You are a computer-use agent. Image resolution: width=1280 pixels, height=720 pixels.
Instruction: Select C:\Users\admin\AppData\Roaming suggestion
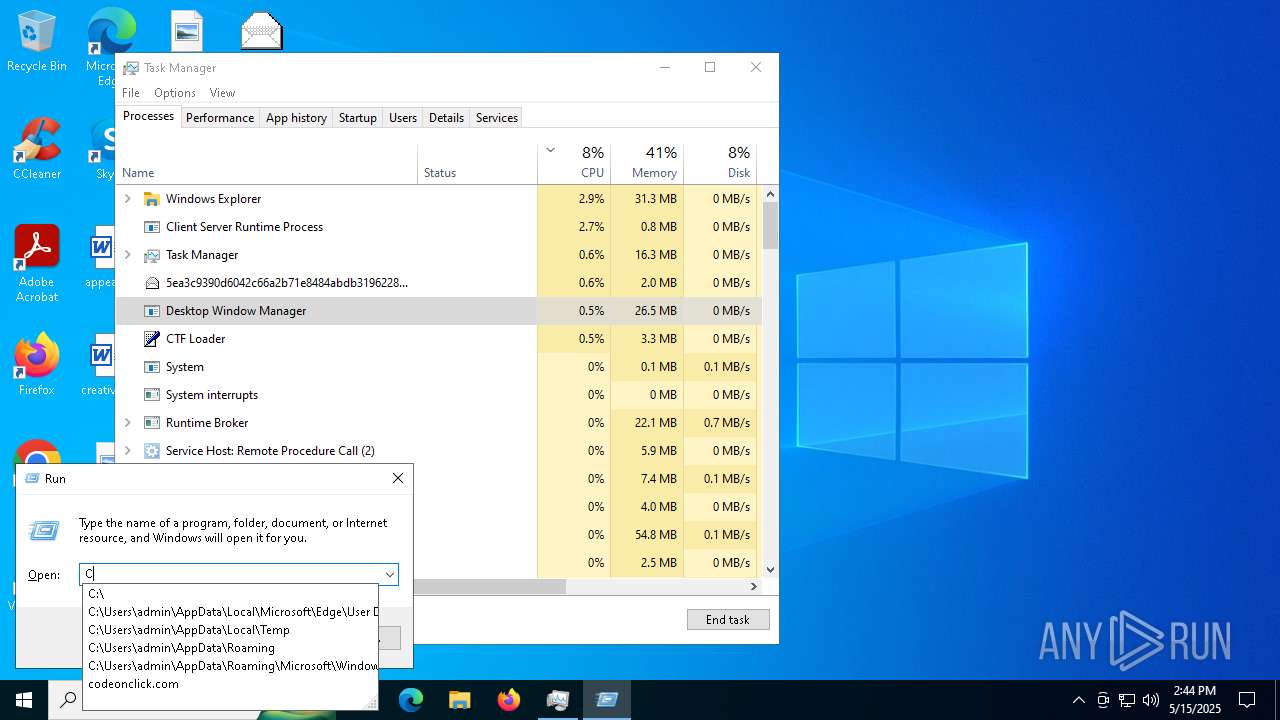(x=230, y=648)
